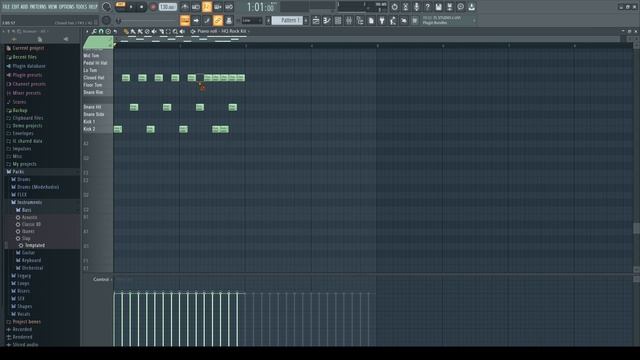
Task: Select the Zoom tool in piano roll
Action: [x=175, y=31]
